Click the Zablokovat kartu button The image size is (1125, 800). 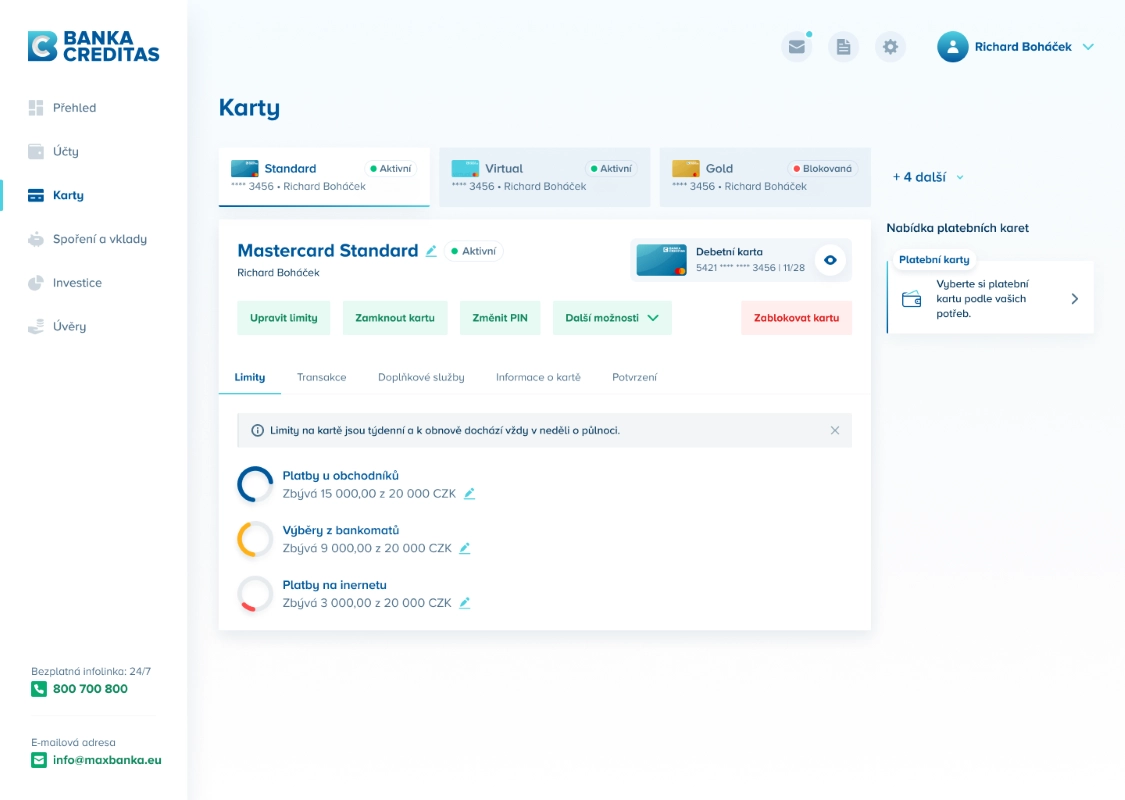[x=796, y=318]
